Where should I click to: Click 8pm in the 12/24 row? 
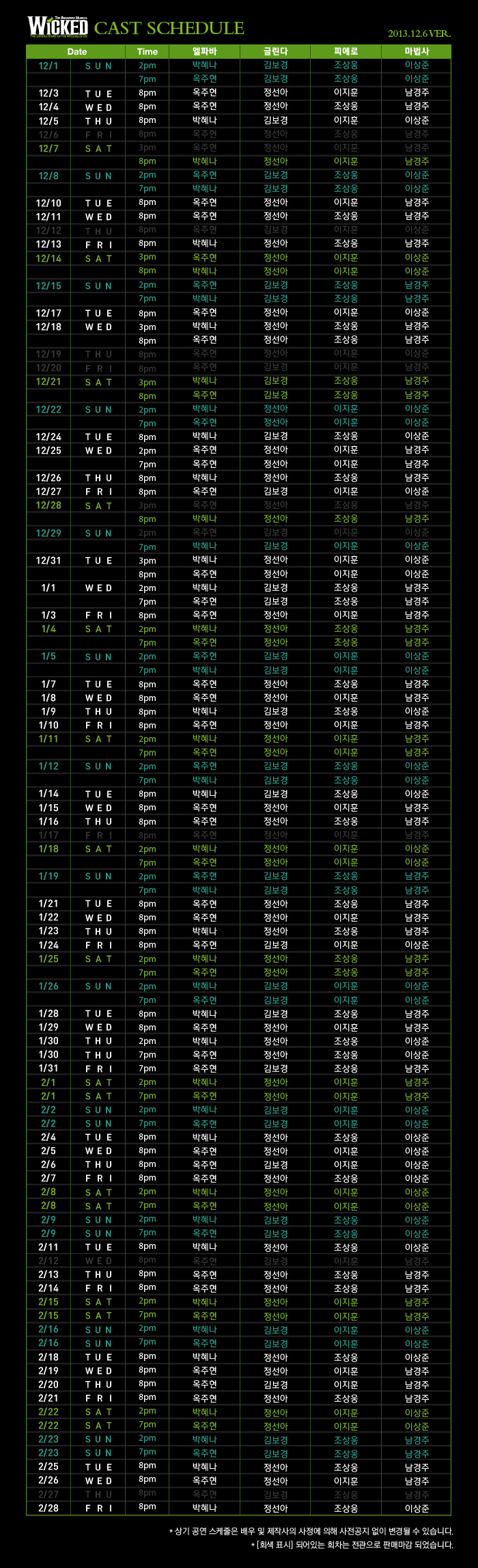coord(147,437)
